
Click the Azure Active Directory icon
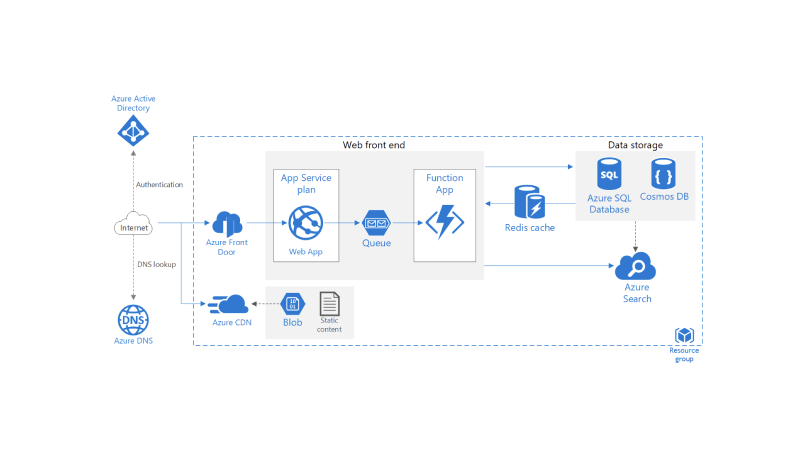pos(133,129)
